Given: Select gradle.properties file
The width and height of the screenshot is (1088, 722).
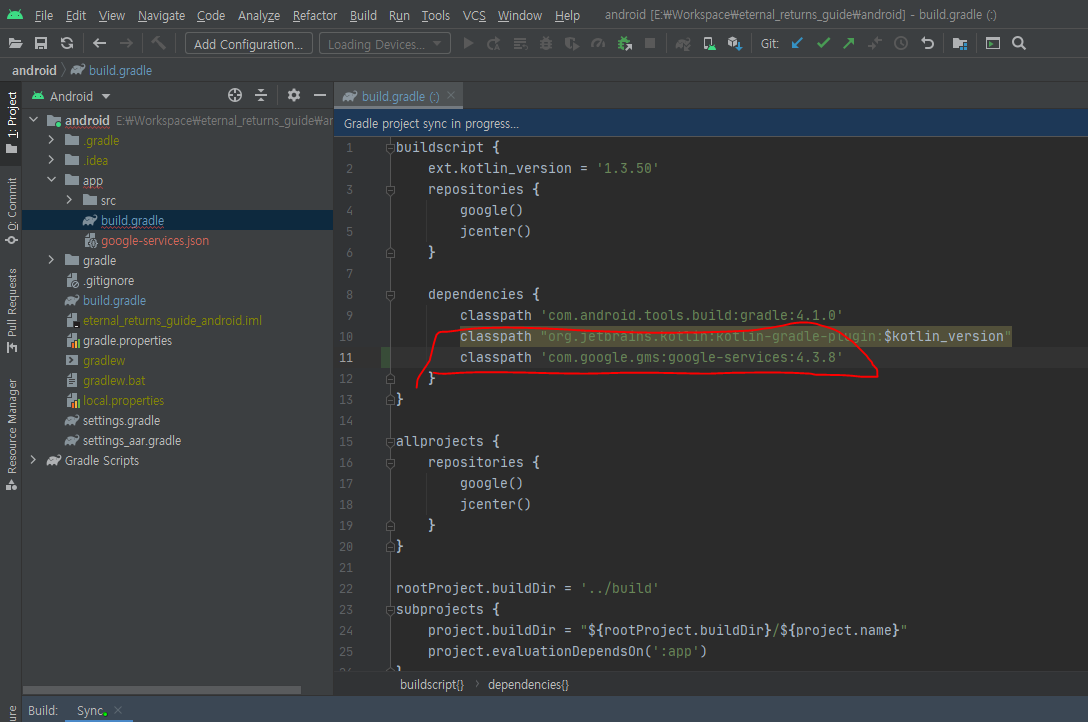Looking at the screenshot, I should 127,341.
